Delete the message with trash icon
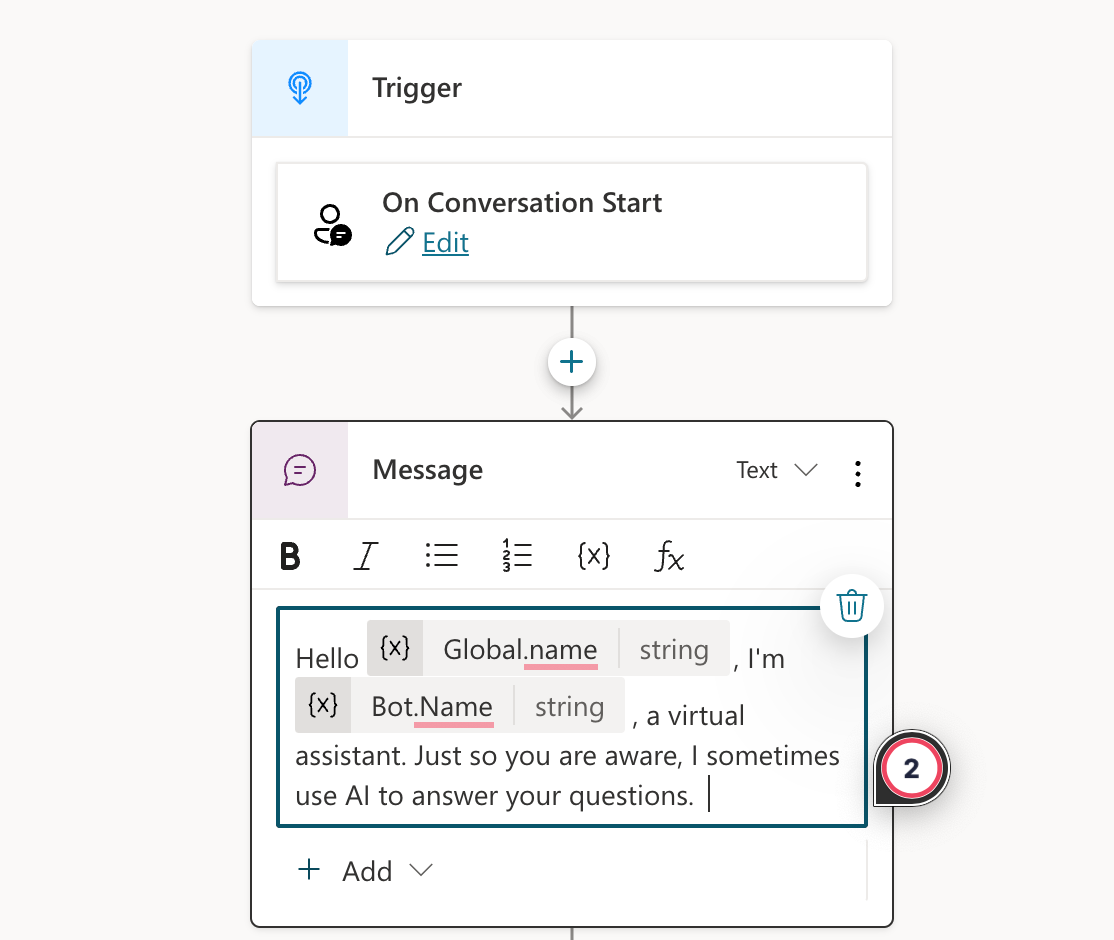1114x940 pixels. (851, 606)
